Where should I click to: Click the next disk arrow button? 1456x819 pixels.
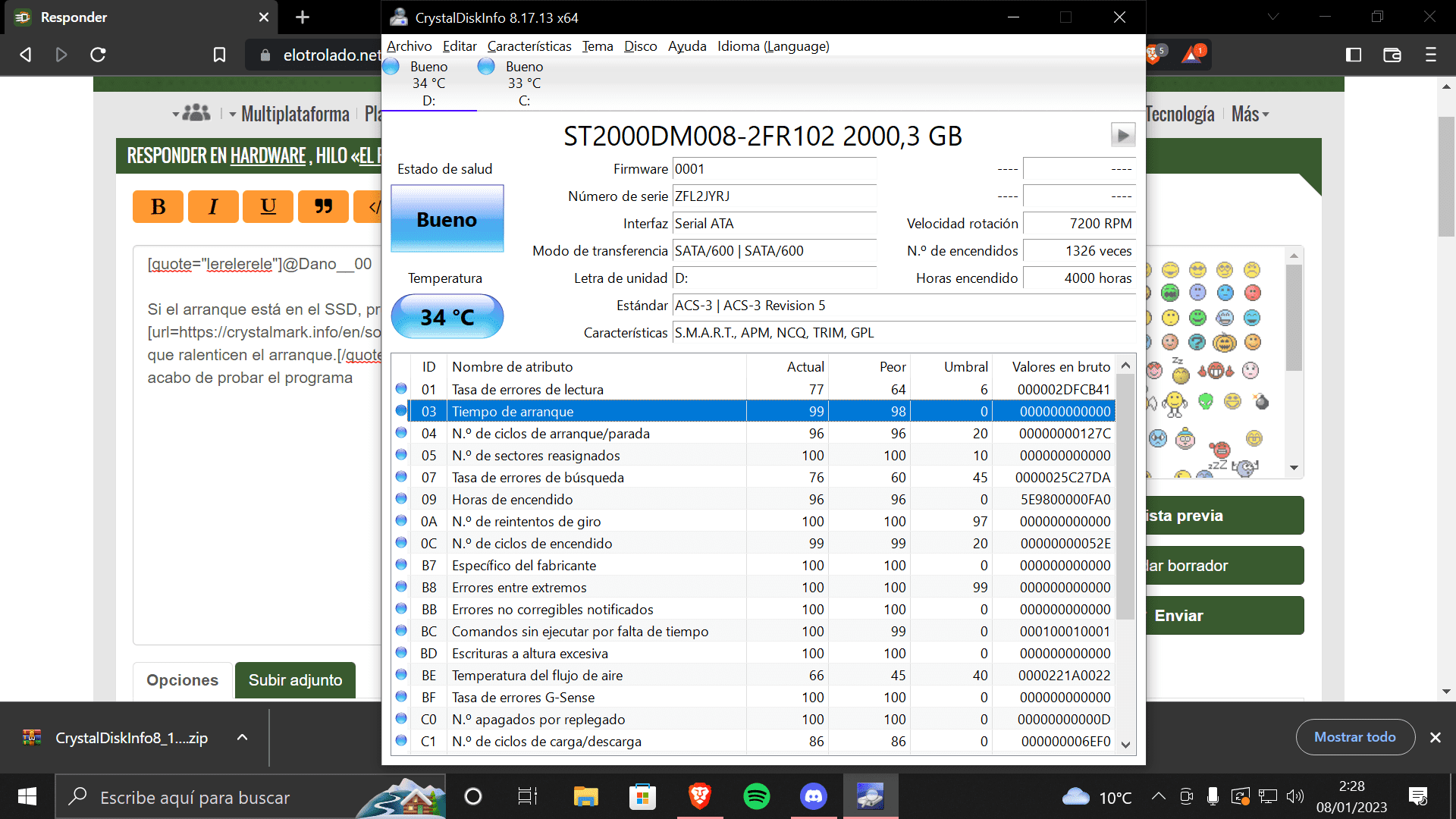click(1123, 135)
